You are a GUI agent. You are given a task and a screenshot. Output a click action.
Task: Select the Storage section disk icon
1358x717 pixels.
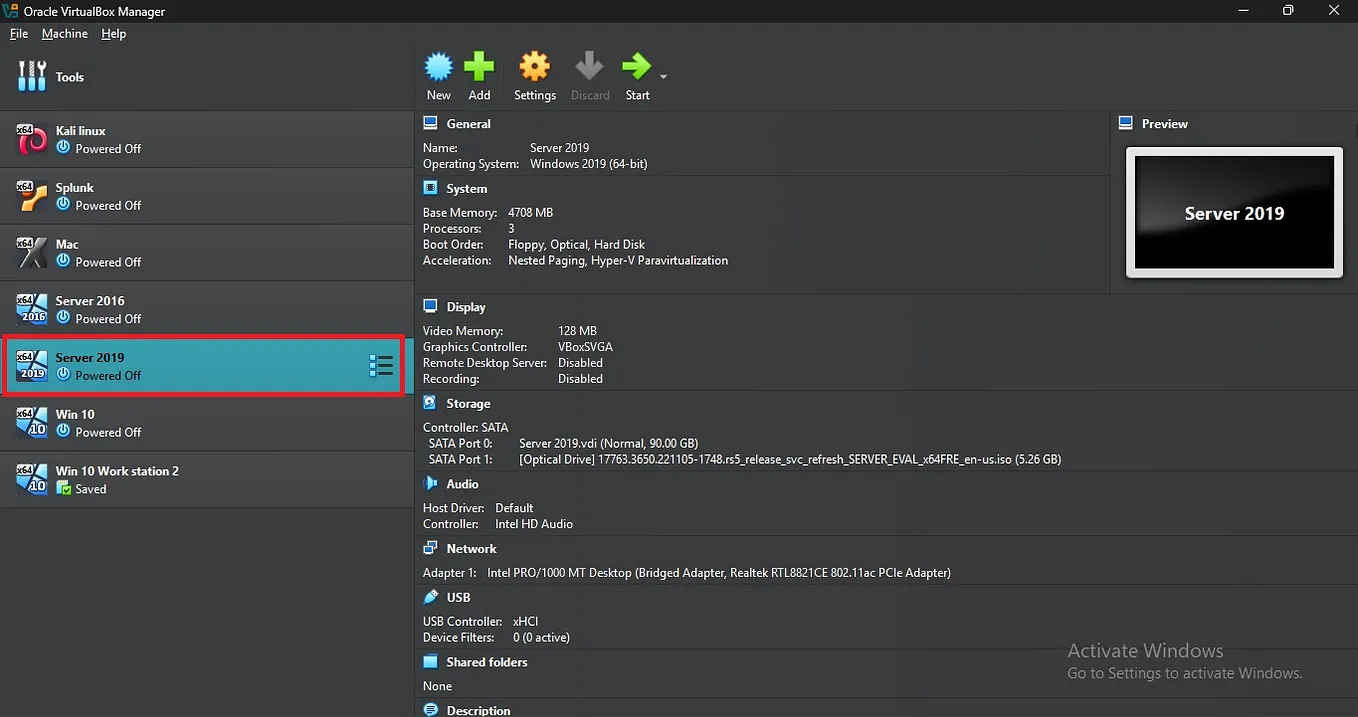[x=429, y=403]
